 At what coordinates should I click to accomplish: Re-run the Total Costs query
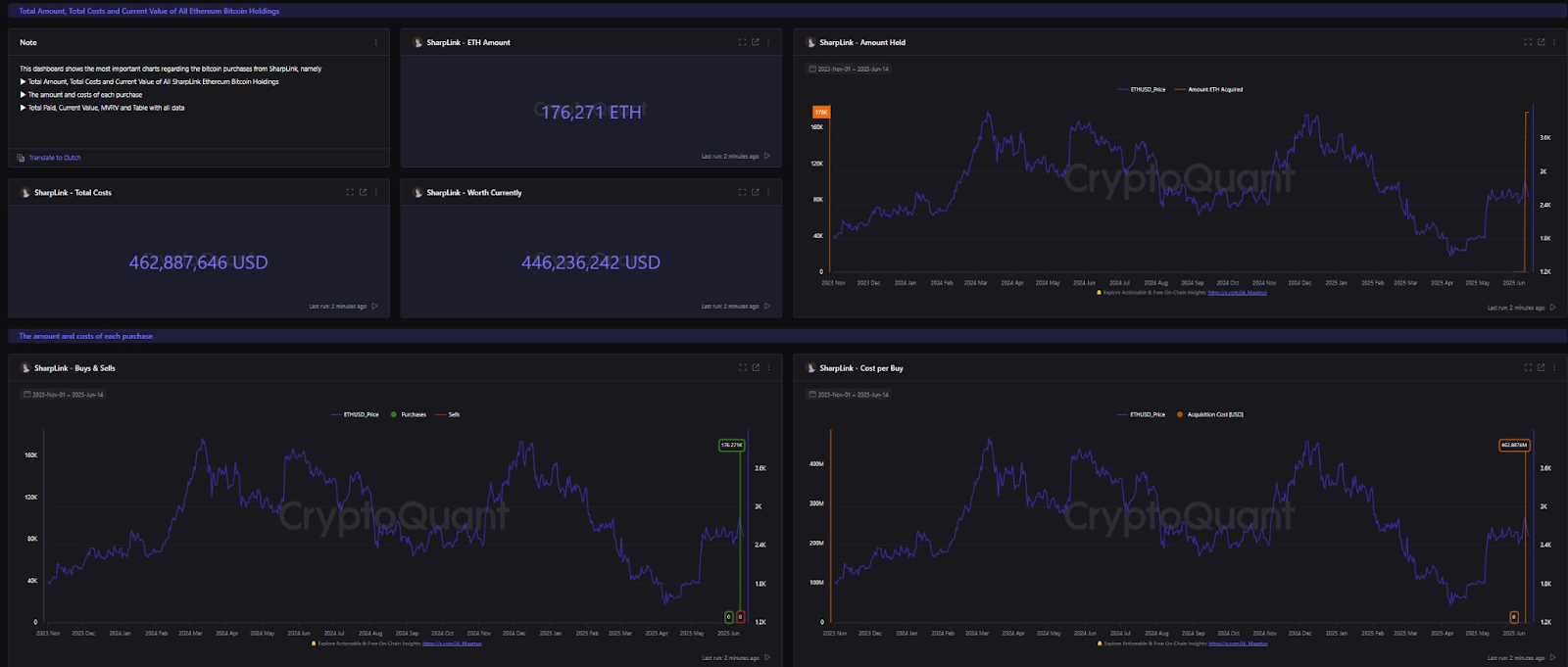coord(374,306)
